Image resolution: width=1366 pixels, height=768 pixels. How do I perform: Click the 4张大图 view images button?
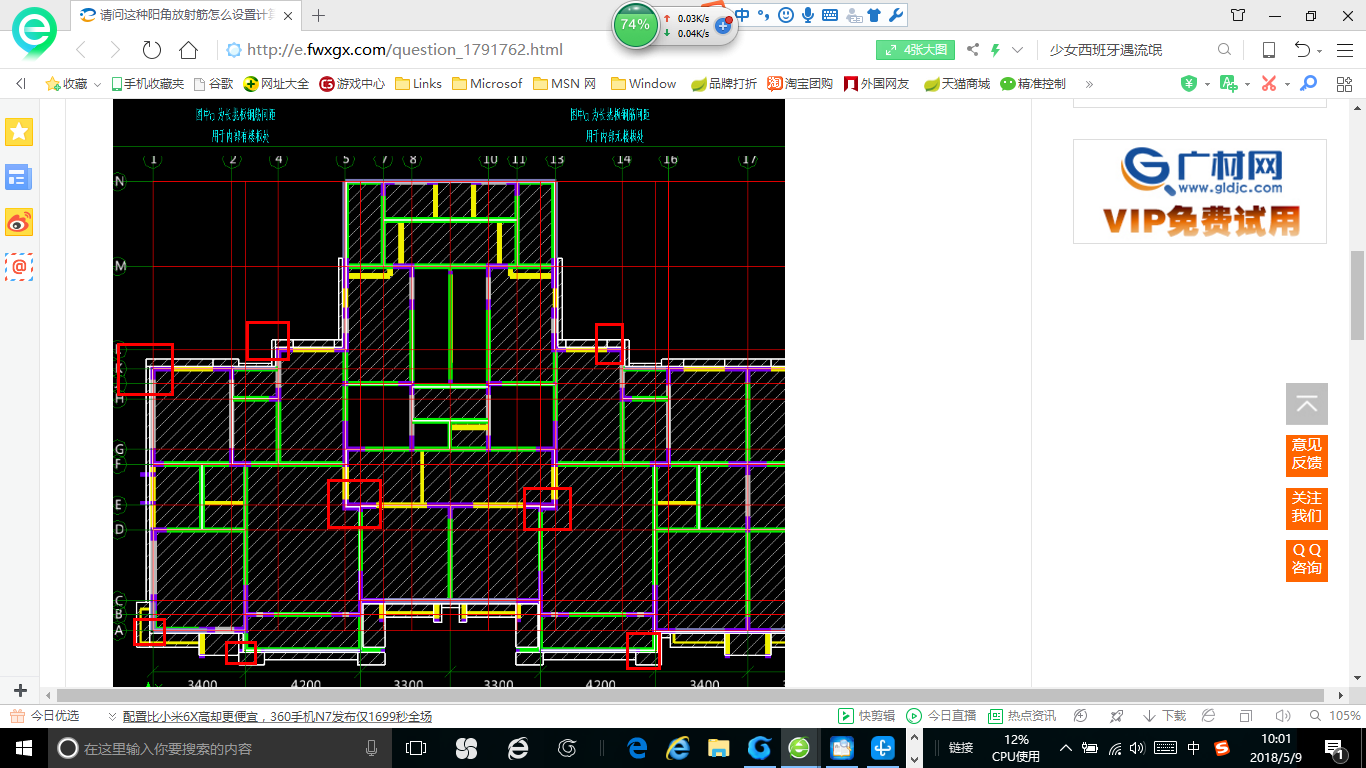(x=915, y=50)
